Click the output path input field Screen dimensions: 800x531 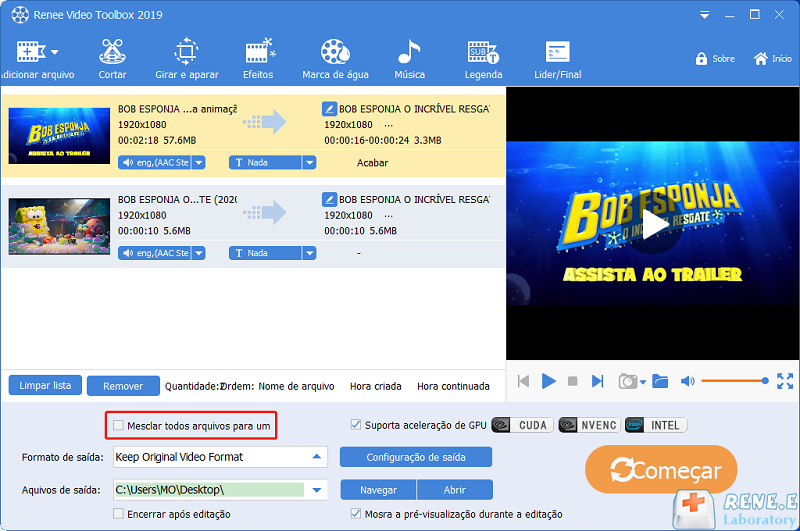[x=210, y=490]
